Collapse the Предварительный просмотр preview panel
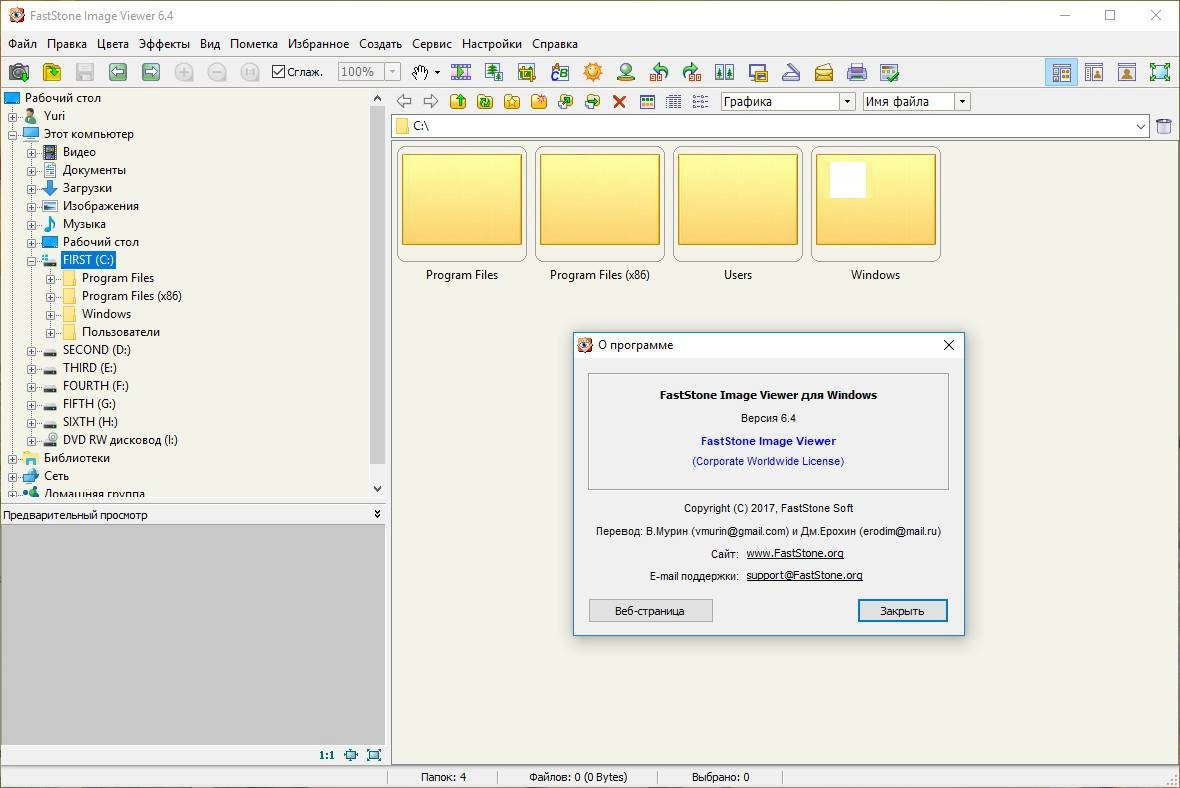 point(377,514)
